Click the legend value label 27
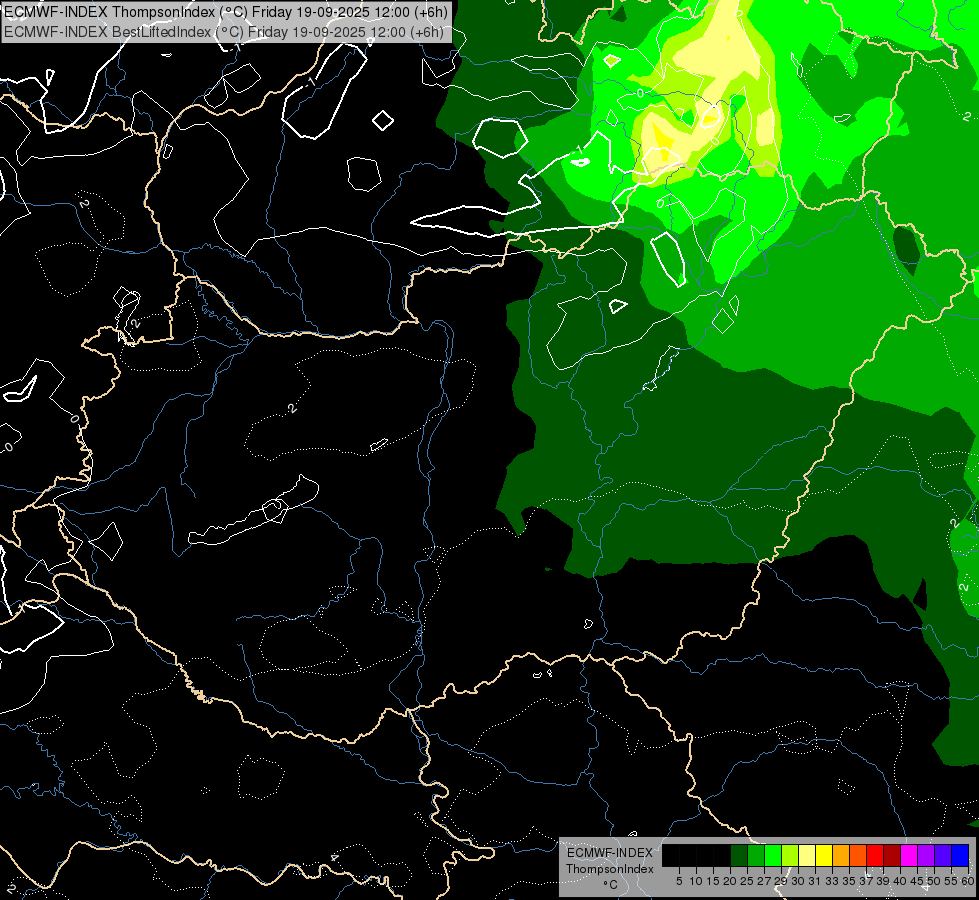 [x=764, y=881]
